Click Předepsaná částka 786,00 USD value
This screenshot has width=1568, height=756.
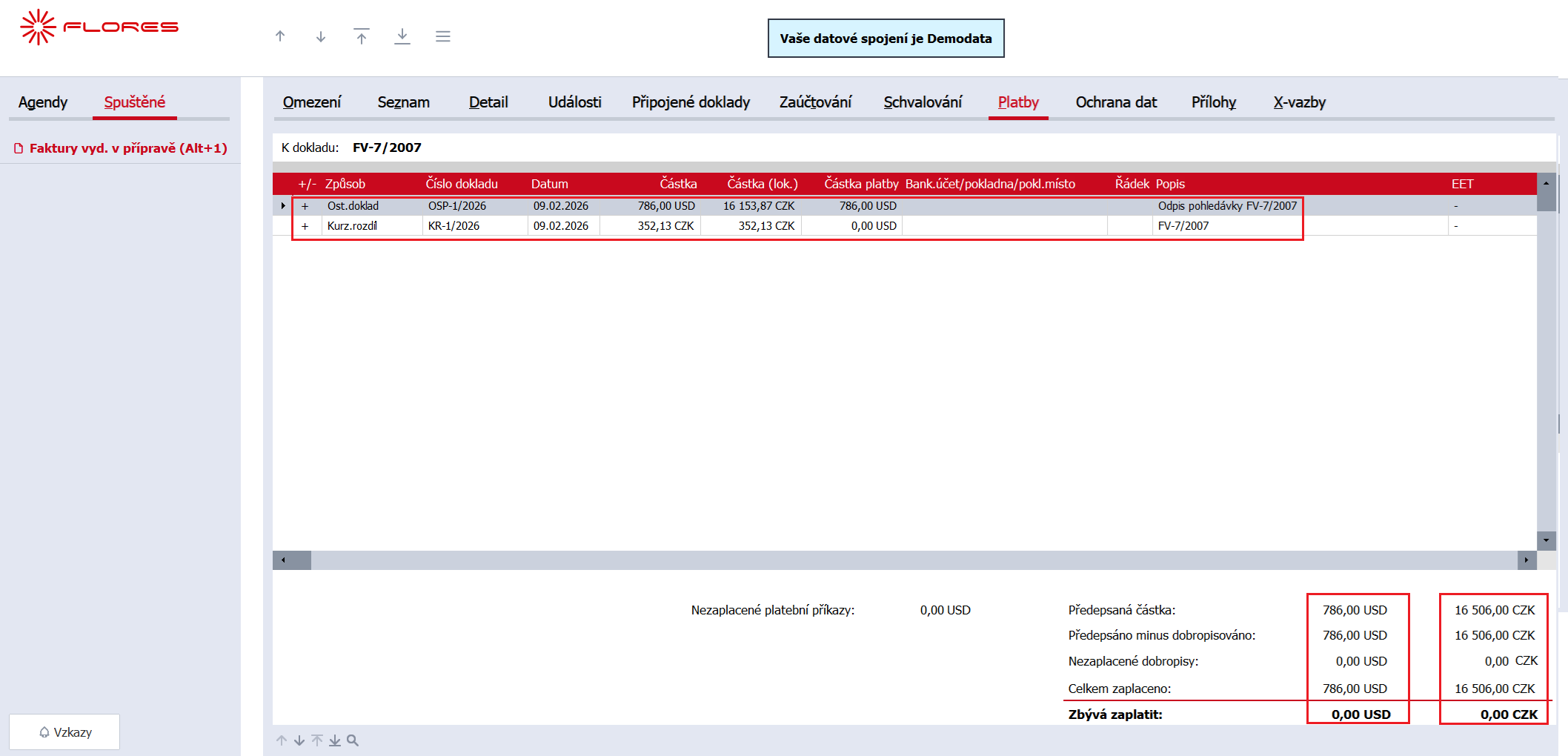coord(1355,610)
